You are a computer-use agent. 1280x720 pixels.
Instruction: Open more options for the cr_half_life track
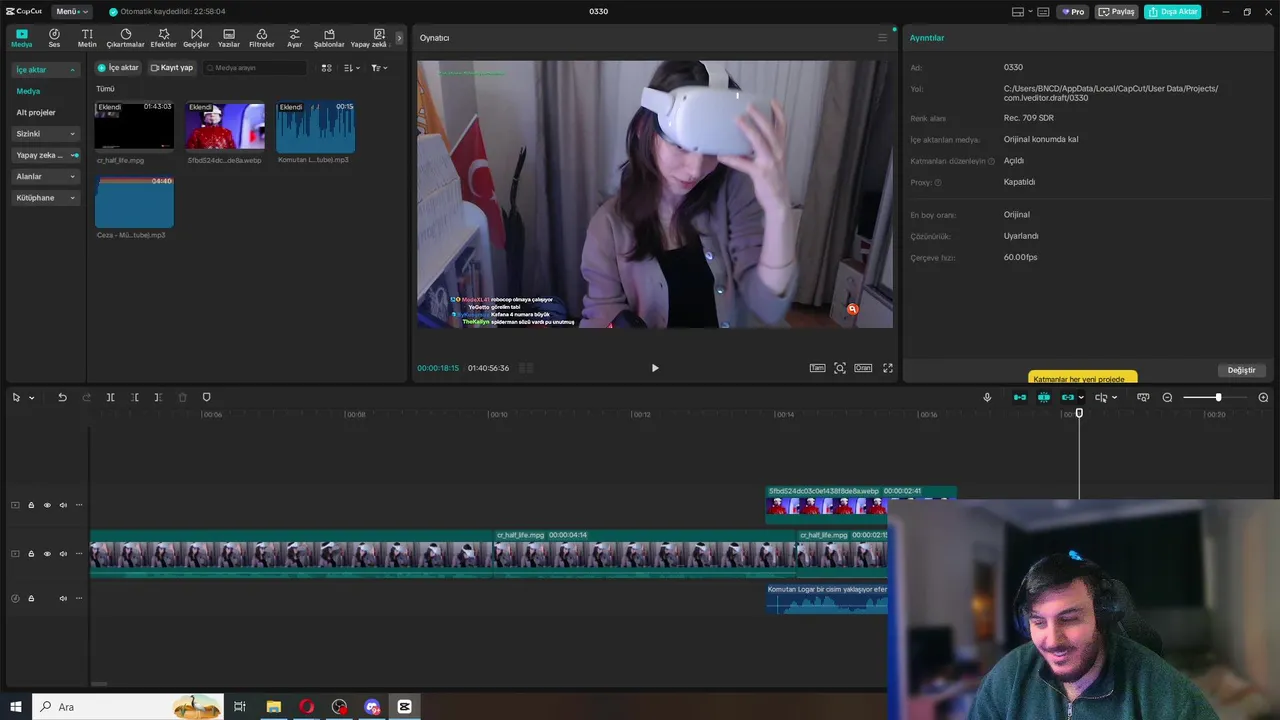pyautogui.click(x=79, y=554)
